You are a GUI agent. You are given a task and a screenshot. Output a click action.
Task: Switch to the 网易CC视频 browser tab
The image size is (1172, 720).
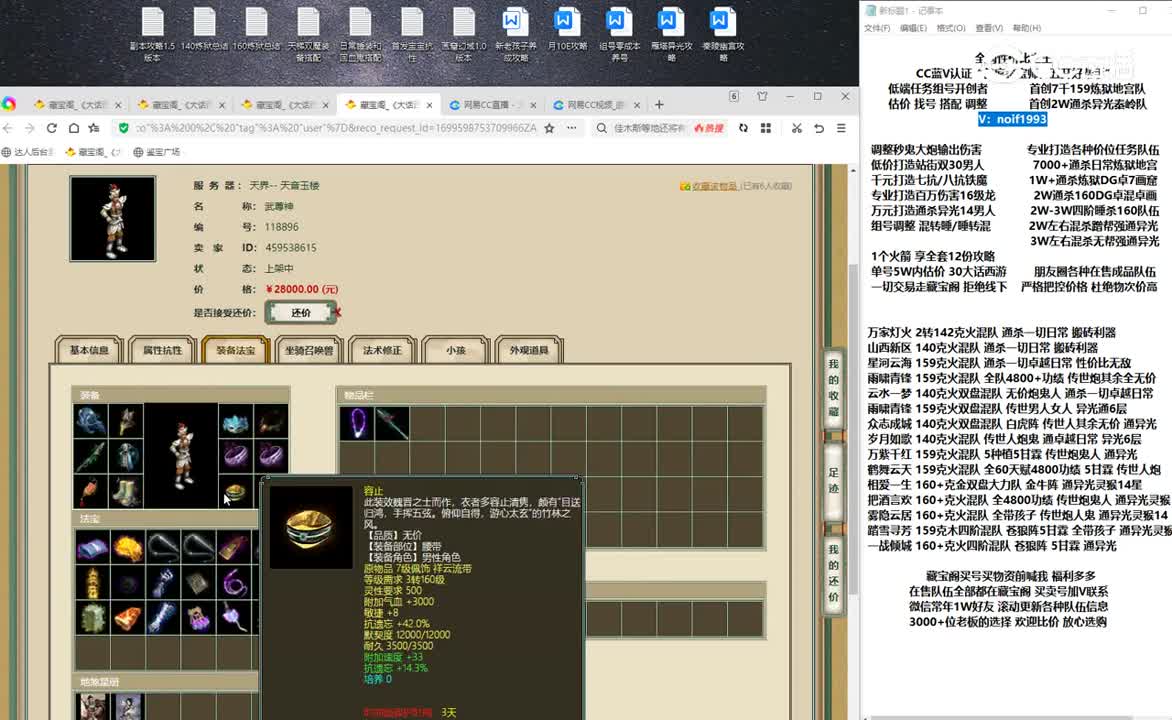[x=596, y=105]
